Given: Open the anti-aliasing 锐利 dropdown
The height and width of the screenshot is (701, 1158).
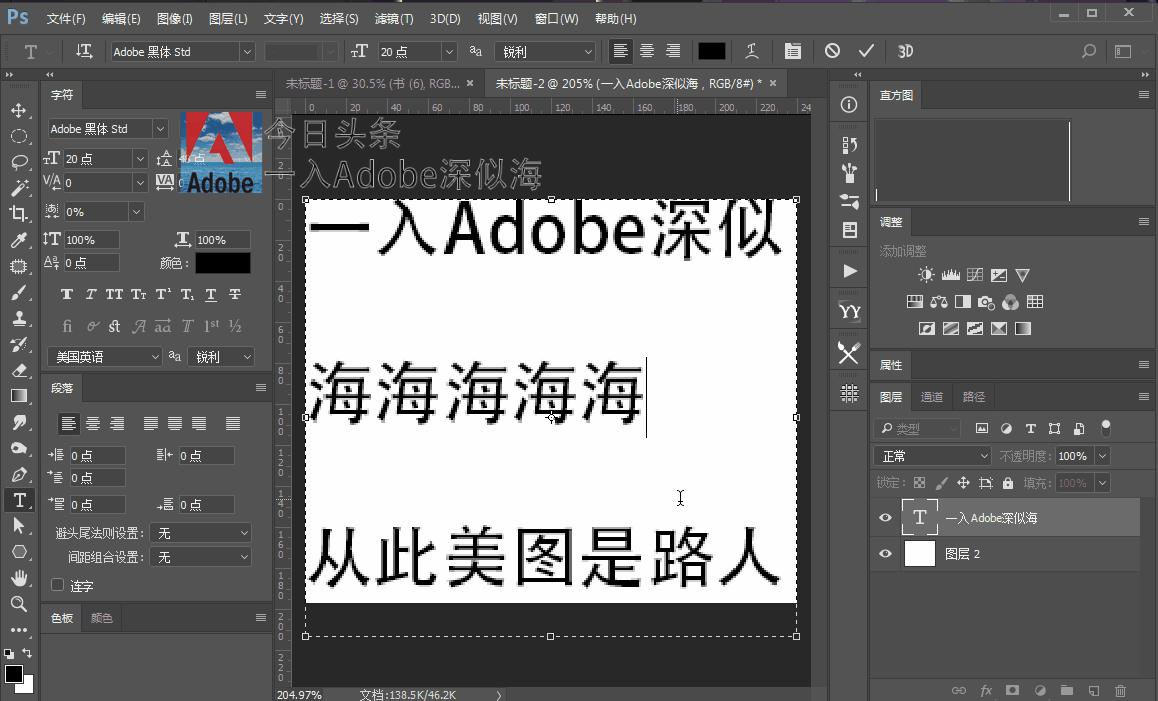Looking at the screenshot, I should pos(545,51).
